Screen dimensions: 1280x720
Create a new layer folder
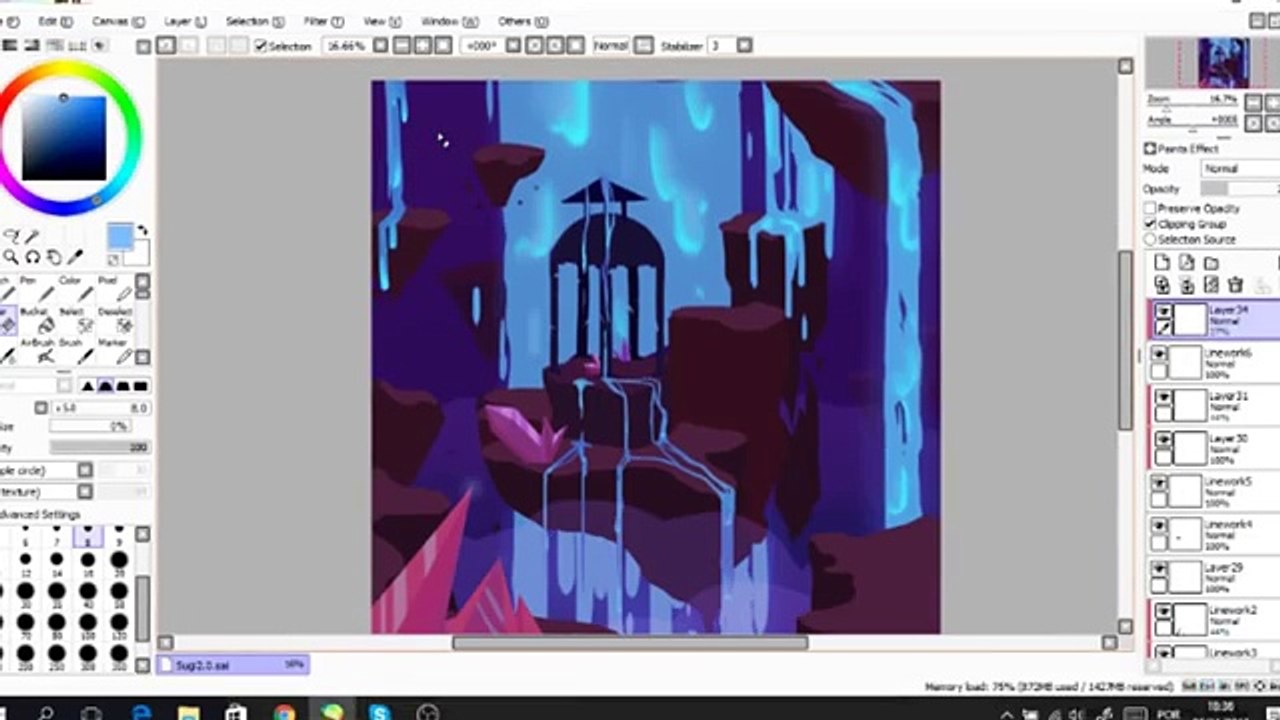pos(1211,263)
